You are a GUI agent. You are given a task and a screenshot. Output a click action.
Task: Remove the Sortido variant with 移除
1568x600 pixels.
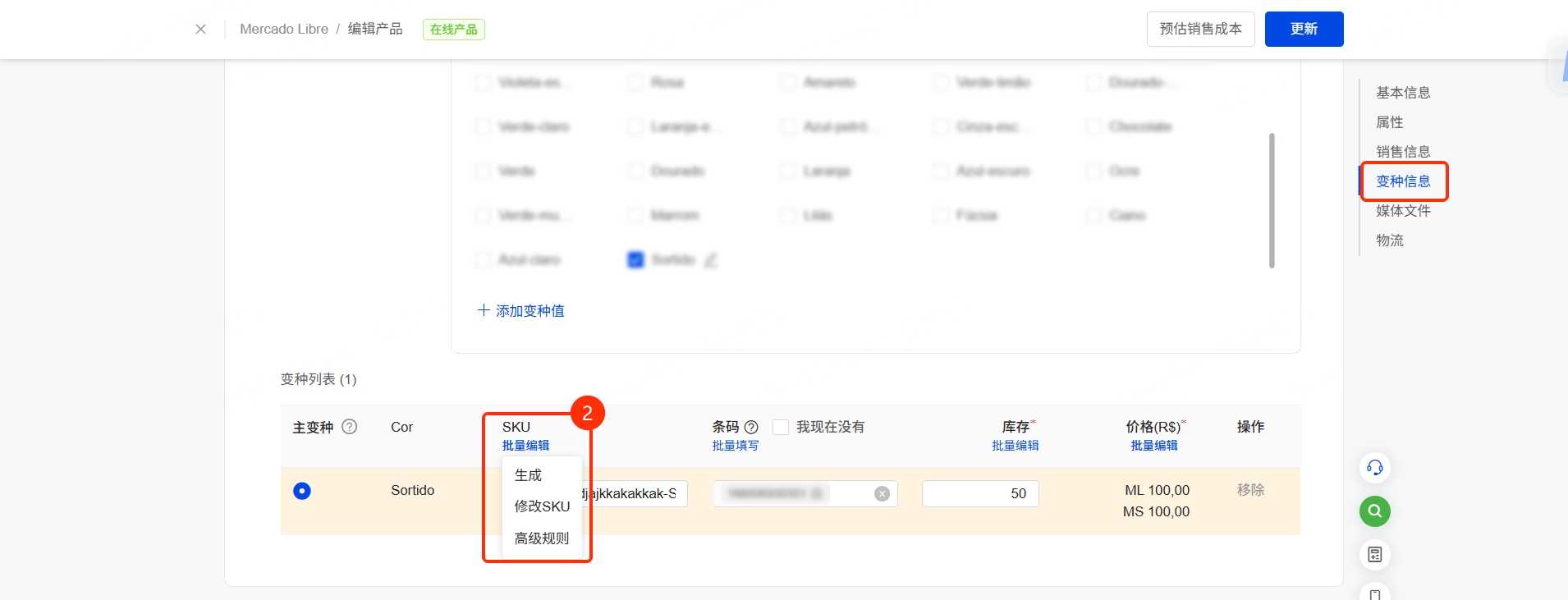pyautogui.click(x=1250, y=490)
